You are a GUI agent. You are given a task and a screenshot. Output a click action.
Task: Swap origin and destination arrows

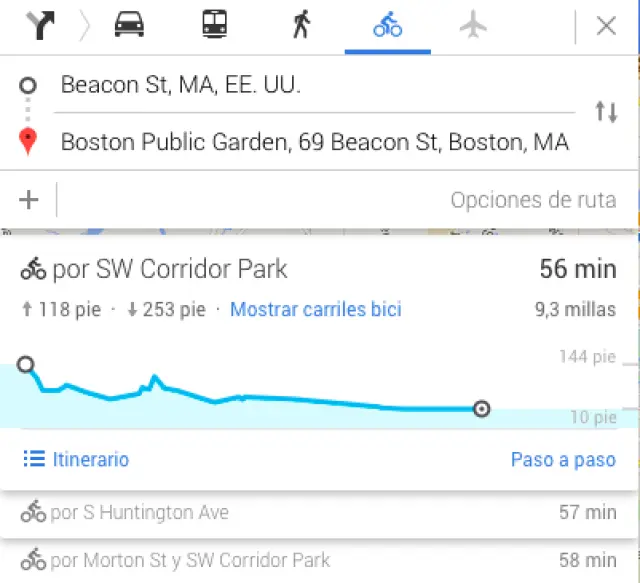point(606,112)
